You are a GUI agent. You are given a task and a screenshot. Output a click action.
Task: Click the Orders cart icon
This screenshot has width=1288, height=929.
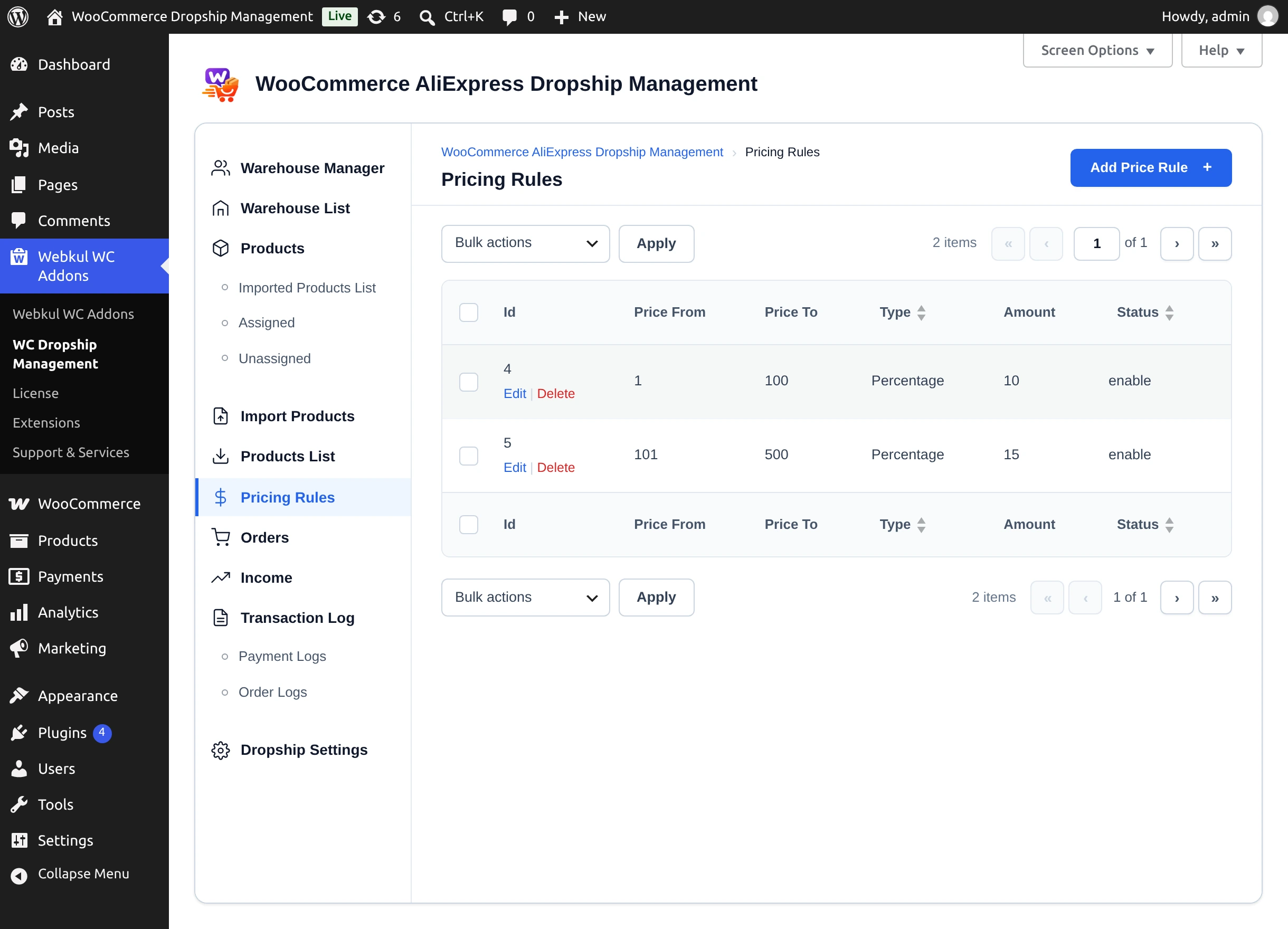220,537
